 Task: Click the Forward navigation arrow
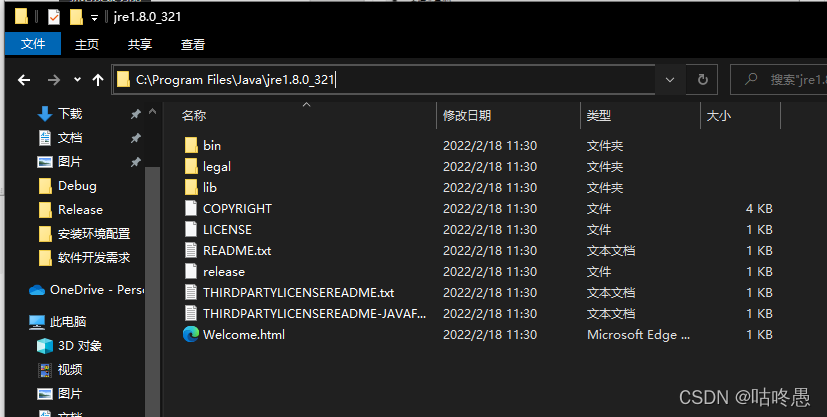click(54, 80)
